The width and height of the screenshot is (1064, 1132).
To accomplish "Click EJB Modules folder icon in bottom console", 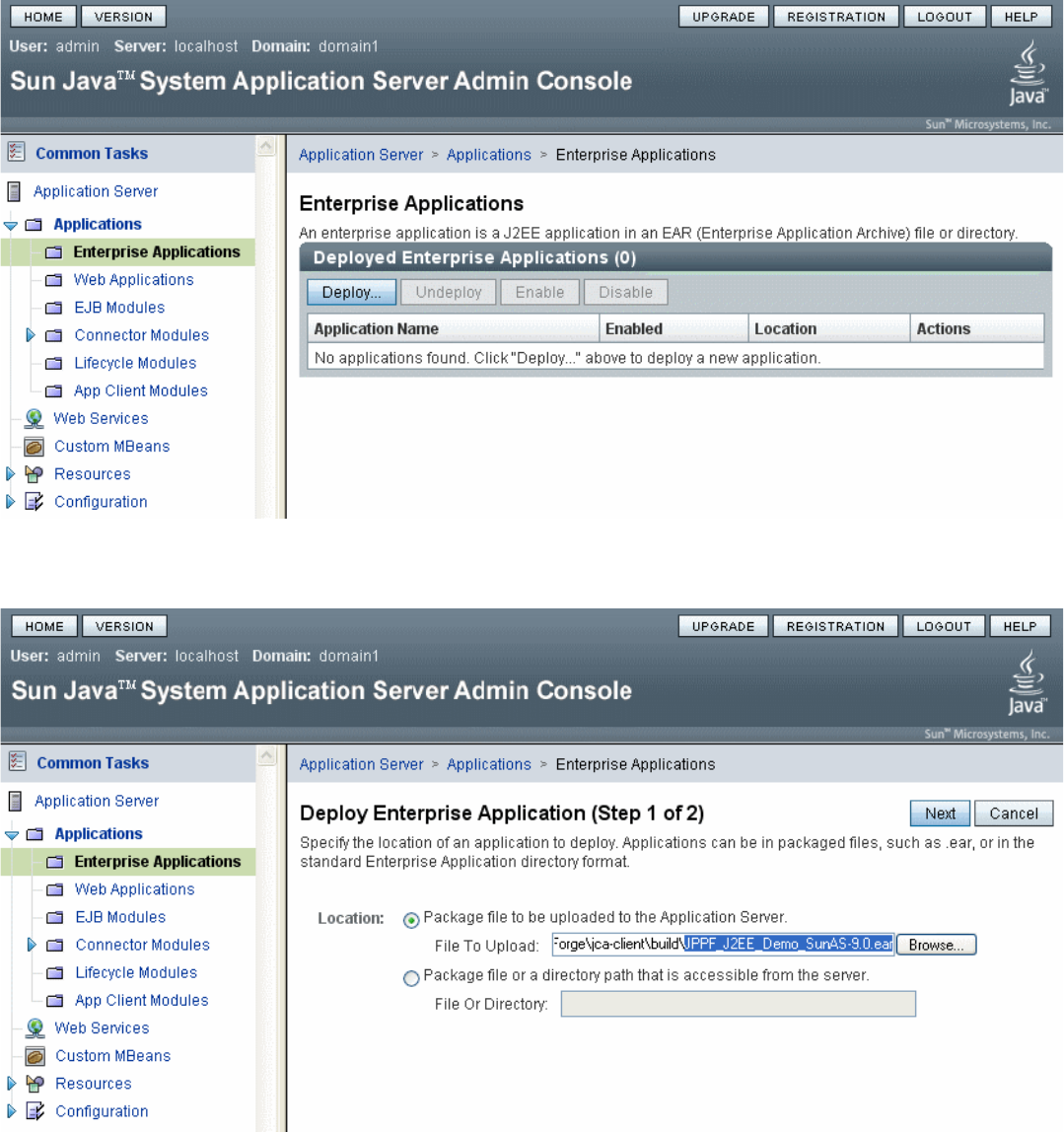I will pyautogui.click(x=55, y=918).
